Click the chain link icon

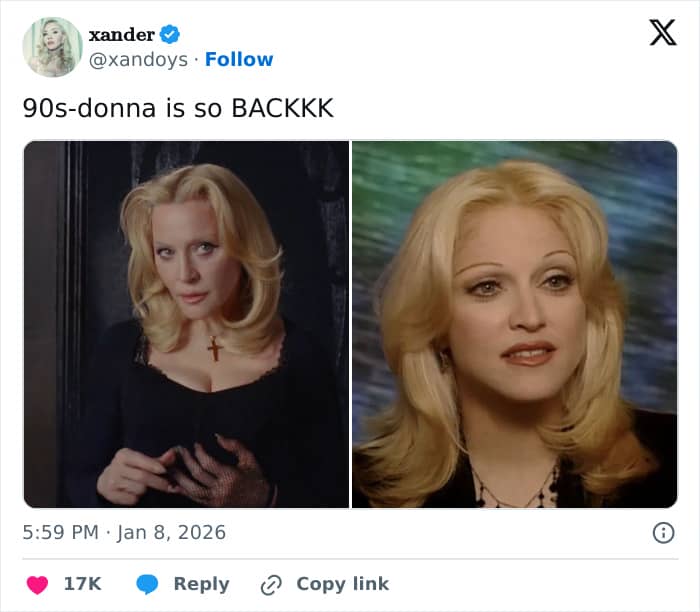point(270,584)
